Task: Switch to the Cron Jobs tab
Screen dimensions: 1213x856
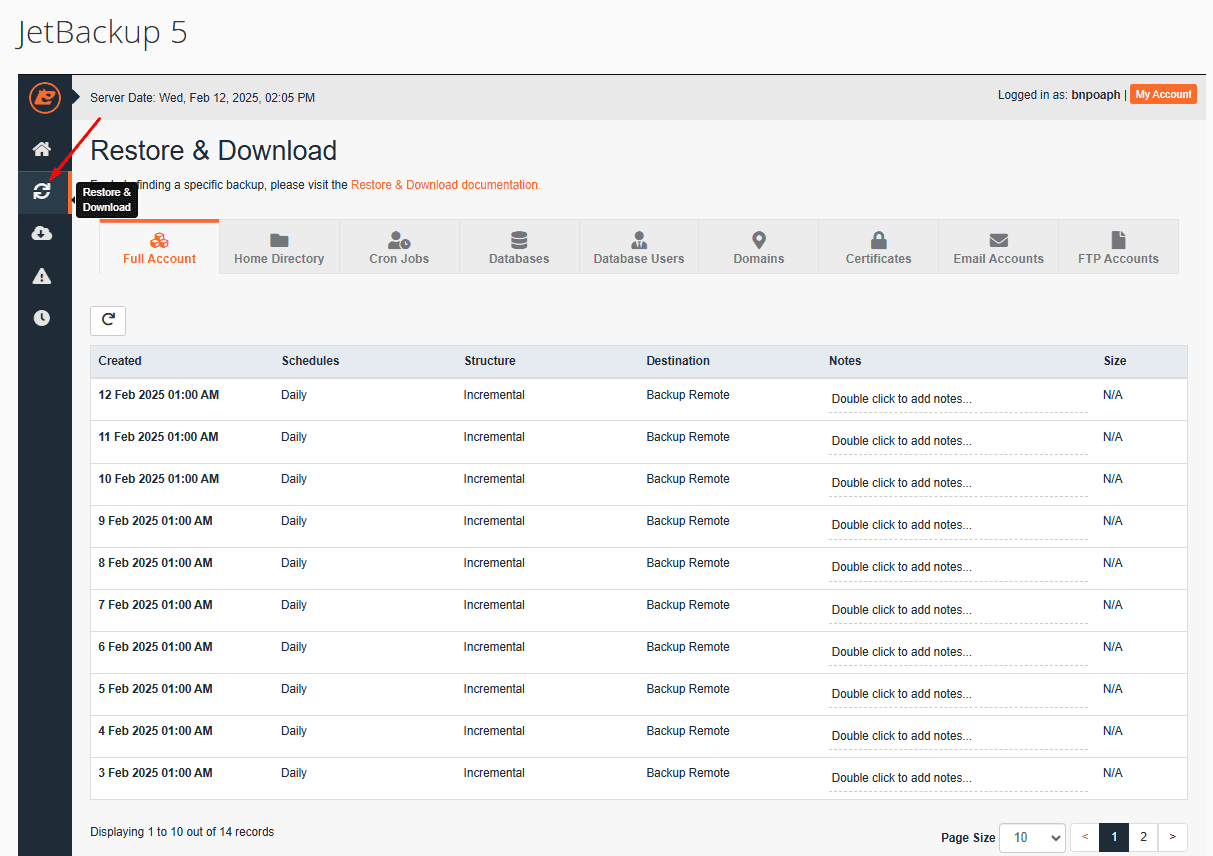Action: click(x=399, y=248)
